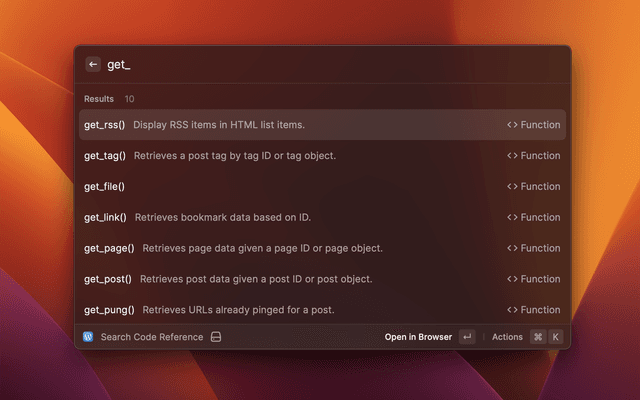
Task: Open the Actions menu
Action: (507, 337)
